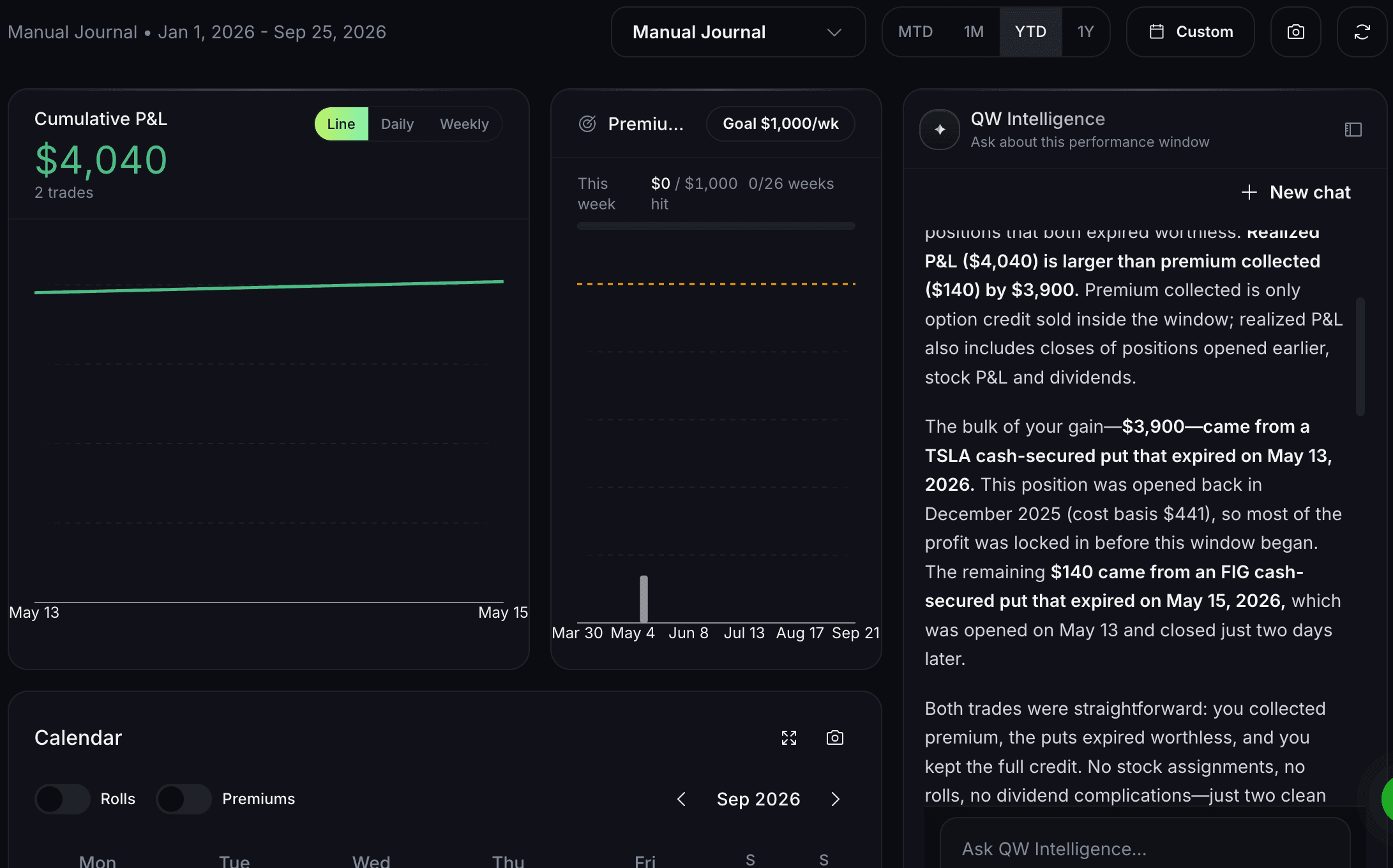
Task: Click the QW Intelligence title
Action: click(x=1037, y=119)
